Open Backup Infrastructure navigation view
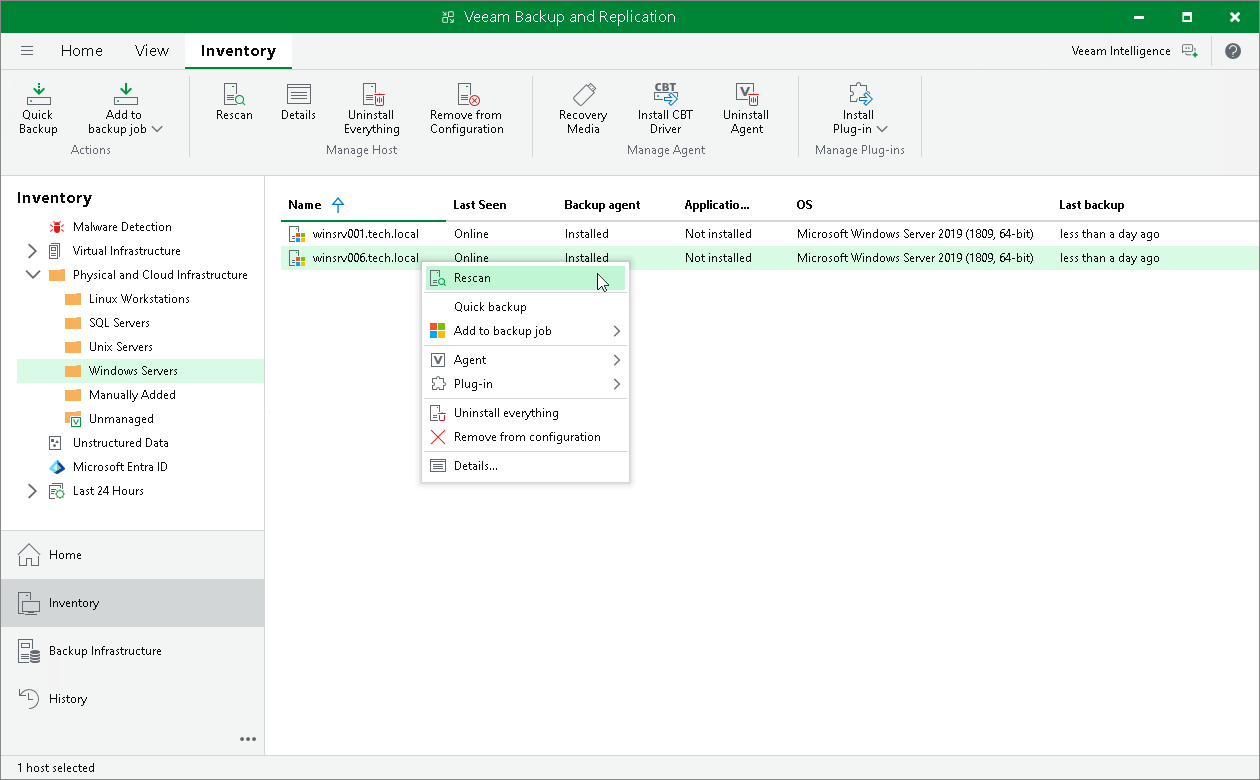The width and height of the screenshot is (1260, 780). (132, 651)
